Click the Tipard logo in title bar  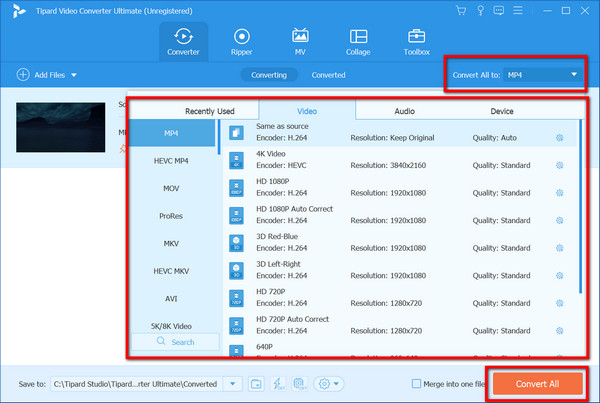pyautogui.click(x=18, y=11)
